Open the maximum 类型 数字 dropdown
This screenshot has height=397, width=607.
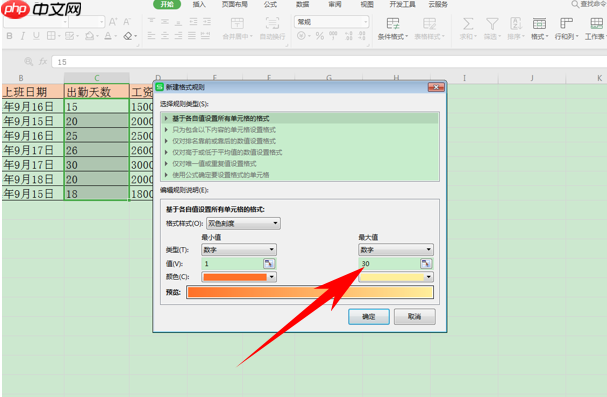pyautogui.click(x=396, y=250)
